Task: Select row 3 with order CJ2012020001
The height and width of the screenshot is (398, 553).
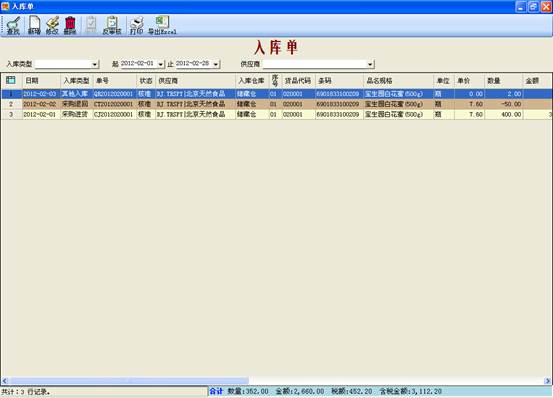Action: (x=276, y=115)
